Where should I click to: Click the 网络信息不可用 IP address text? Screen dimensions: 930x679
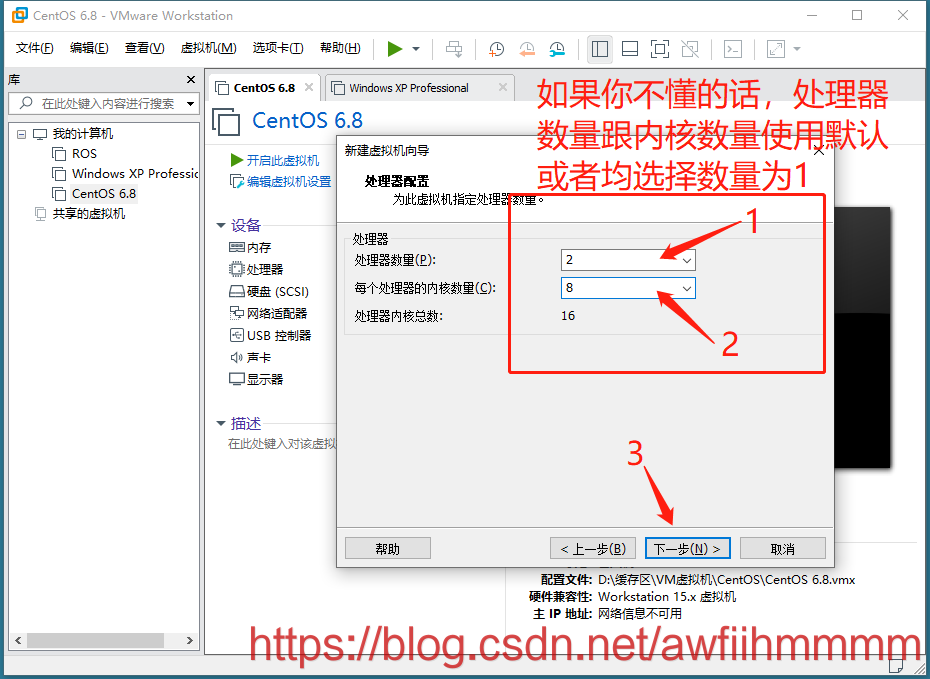(x=640, y=613)
